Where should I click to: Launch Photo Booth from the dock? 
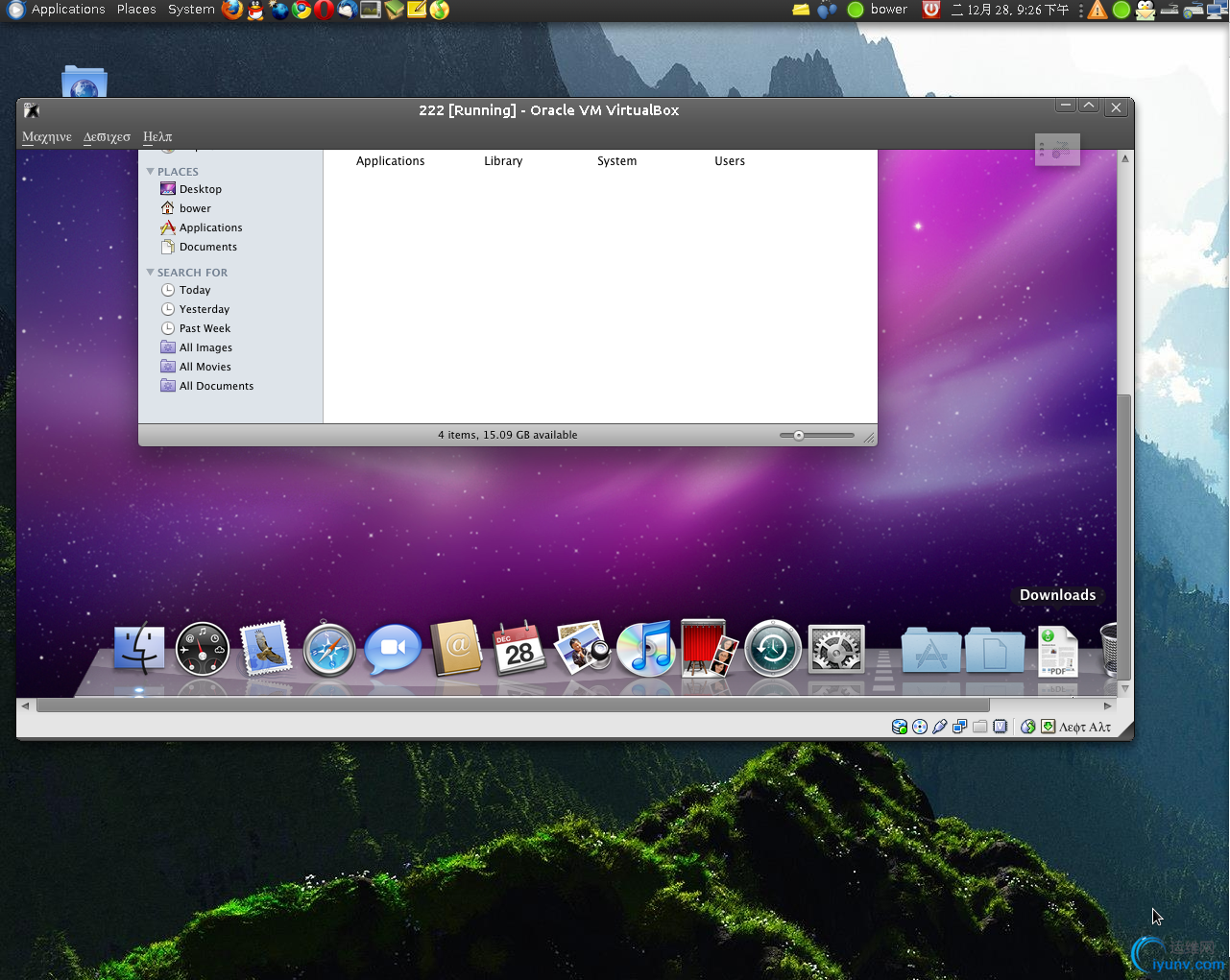(710, 649)
